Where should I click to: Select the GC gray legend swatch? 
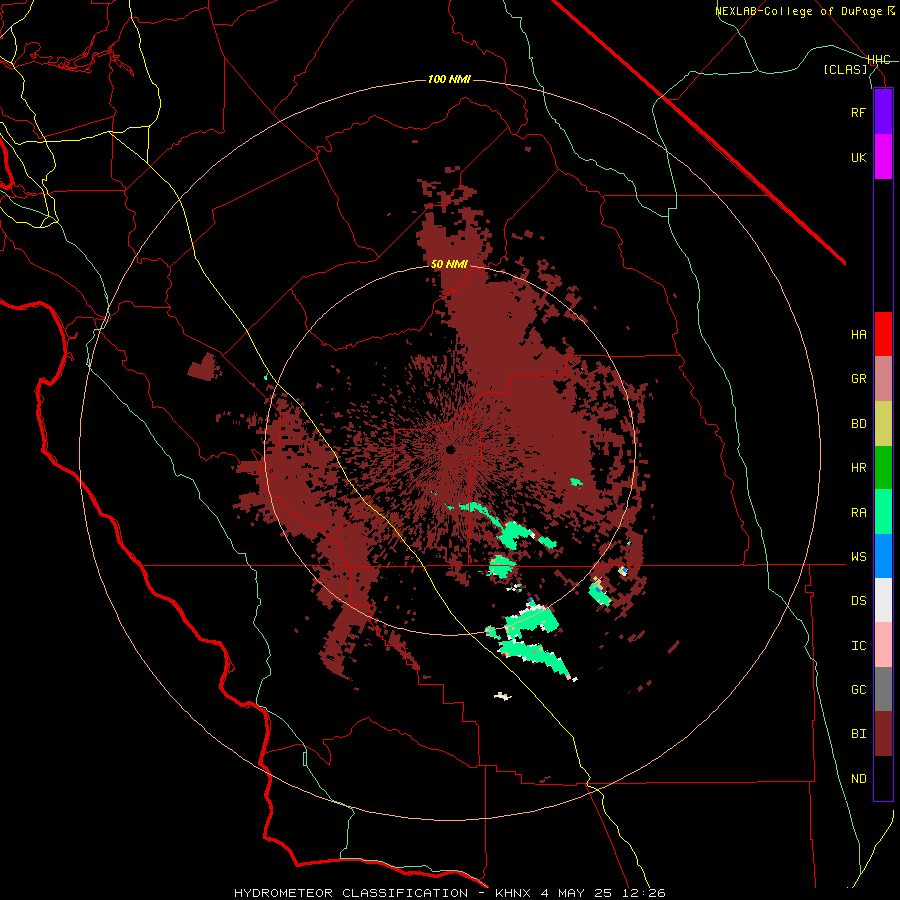[883, 689]
